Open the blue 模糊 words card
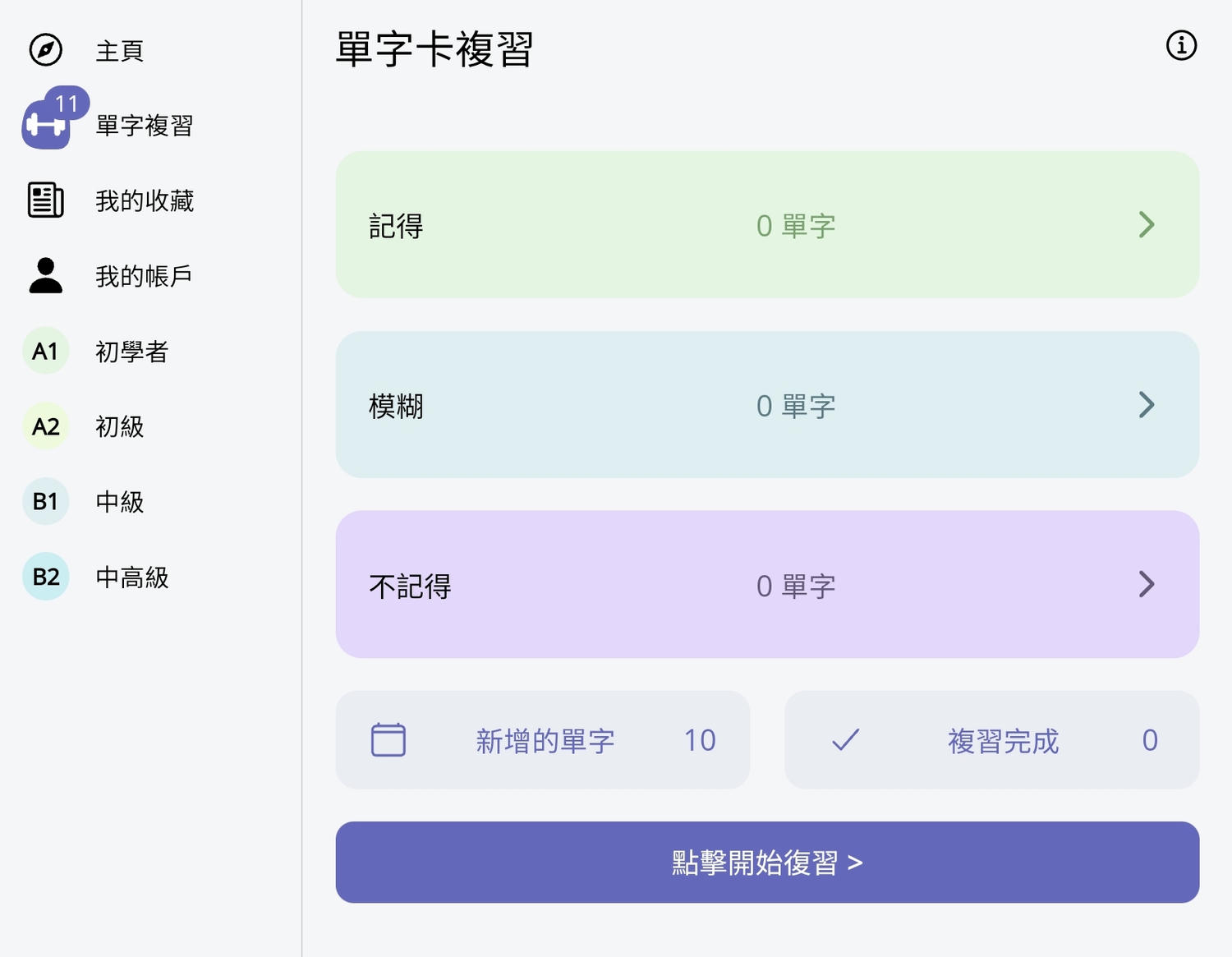The height and width of the screenshot is (957, 1232). click(x=767, y=404)
